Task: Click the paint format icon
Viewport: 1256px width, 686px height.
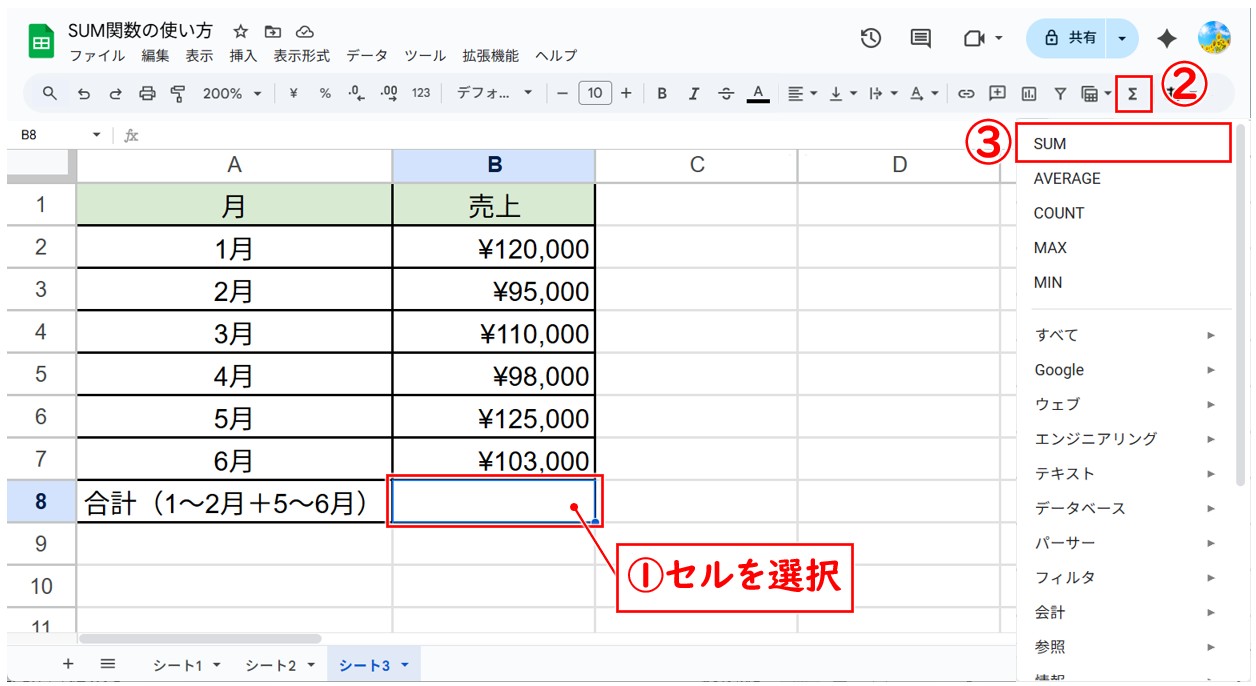Action: coord(178,93)
